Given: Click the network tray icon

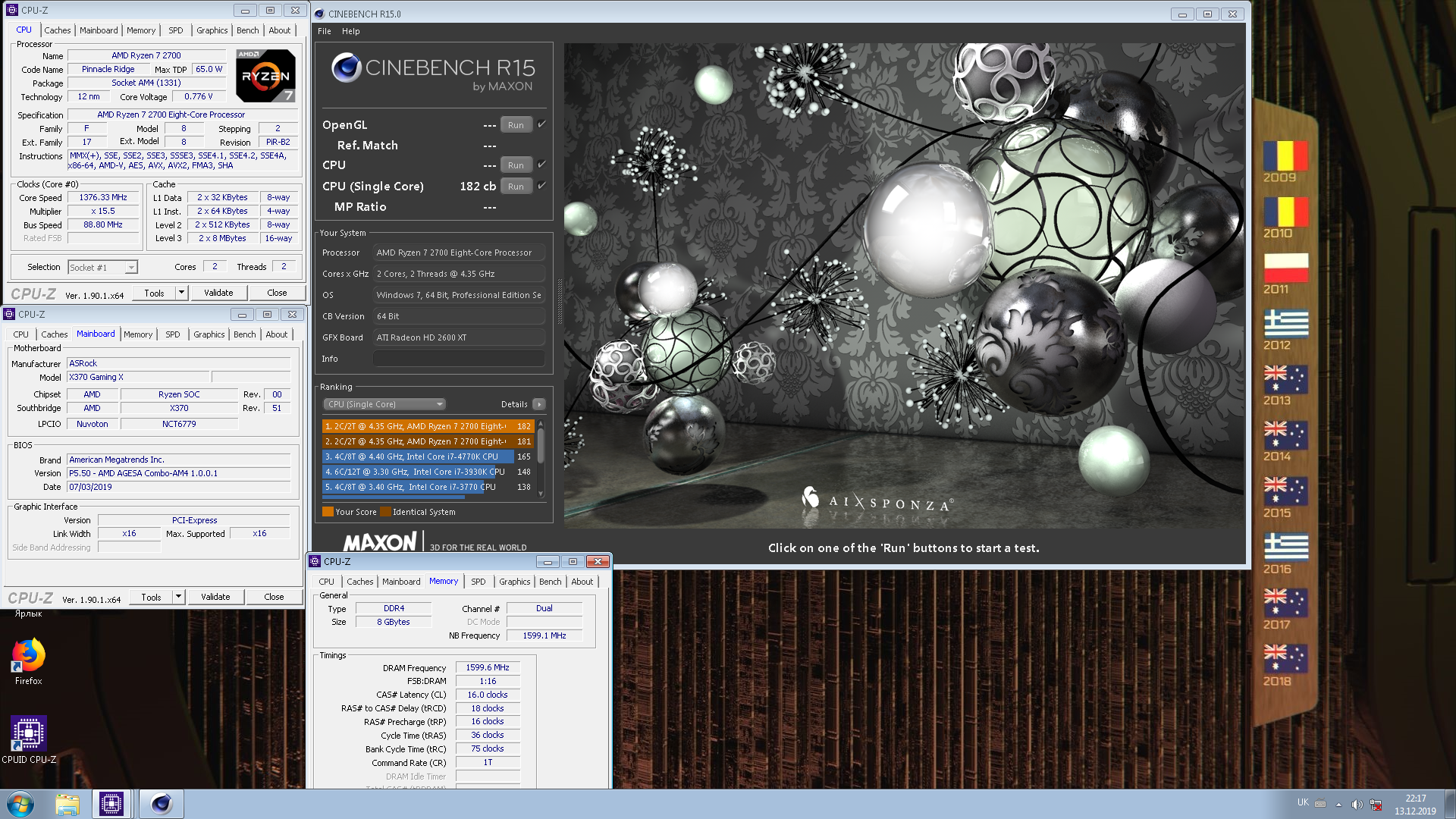Looking at the screenshot, I should pos(1376,805).
